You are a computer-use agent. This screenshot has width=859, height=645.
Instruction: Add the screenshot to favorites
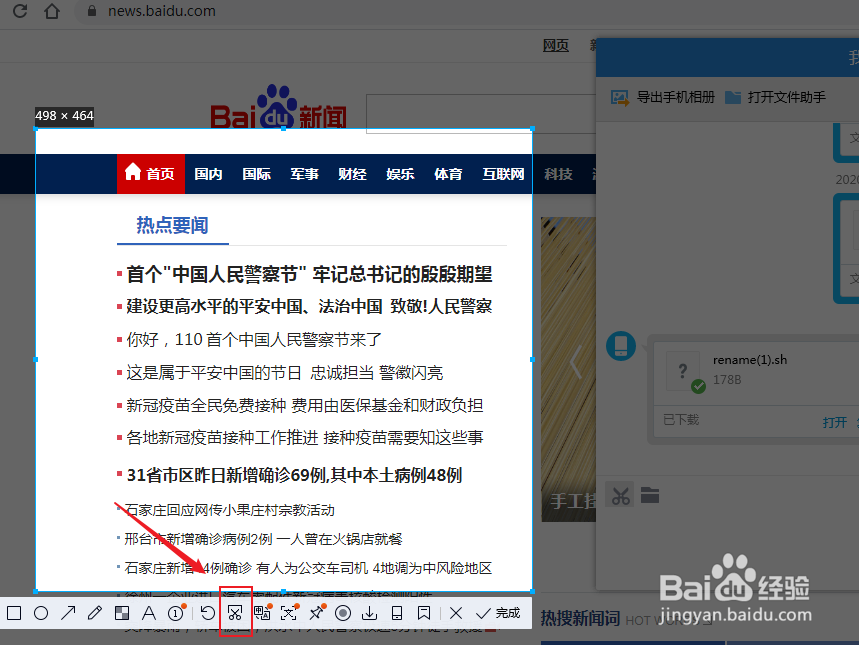tap(424, 613)
